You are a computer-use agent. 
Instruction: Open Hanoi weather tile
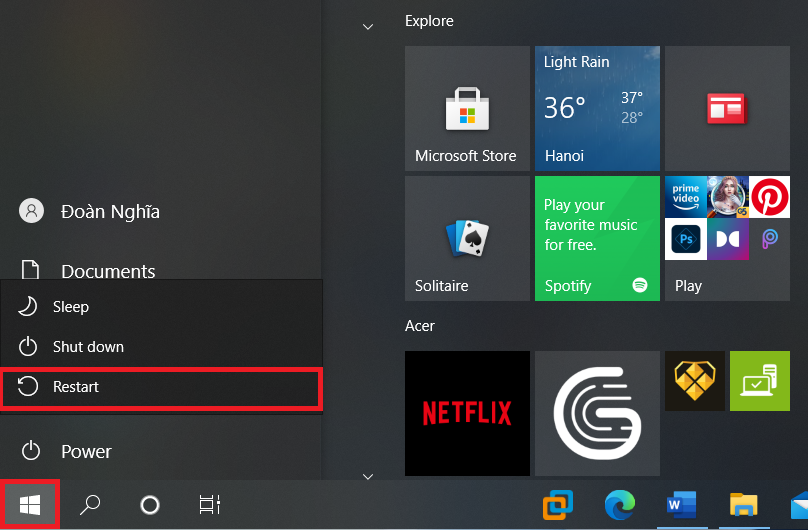pos(597,108)
